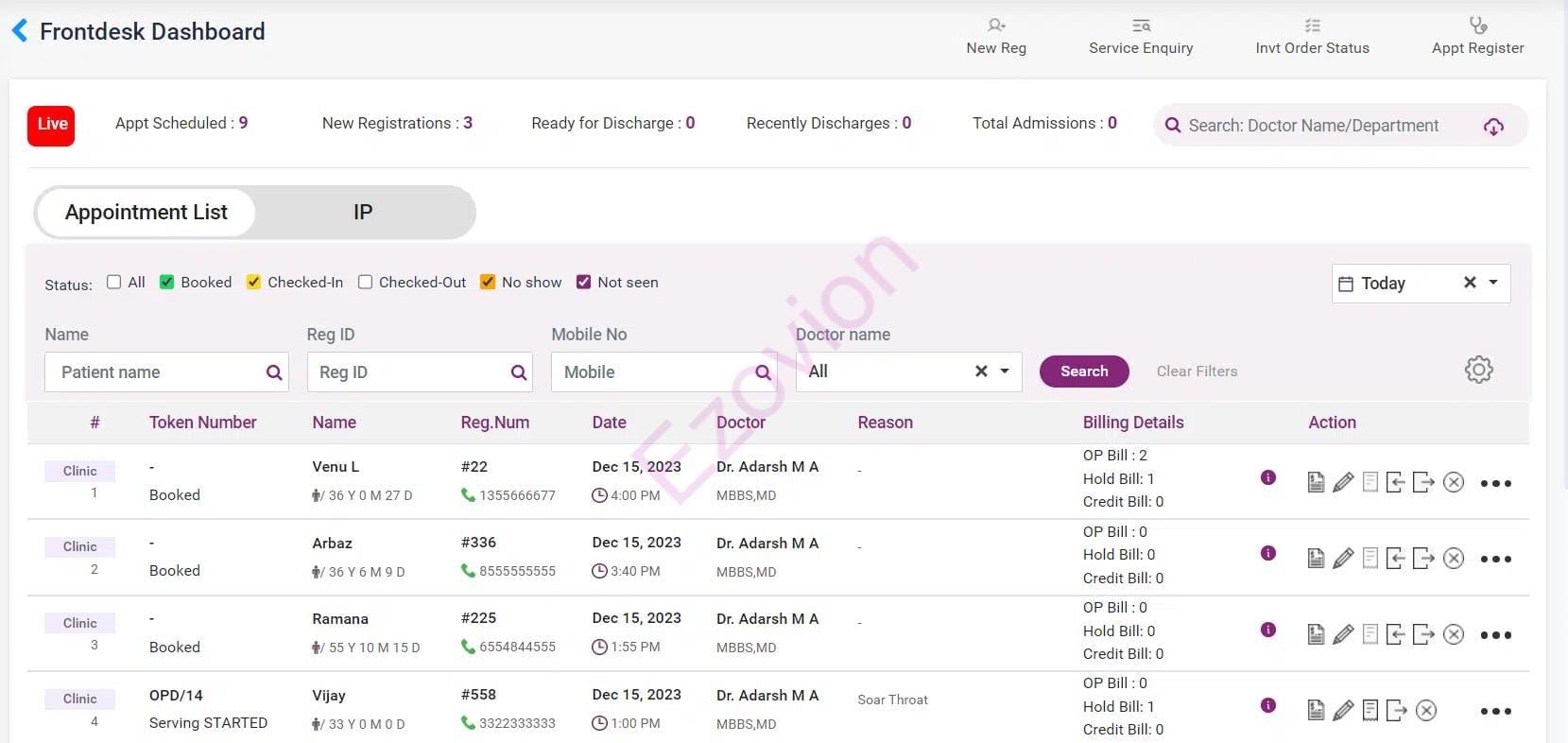Click the cloud download icon in search bar
The image size is (1568, 743).
[x=1493, y=127]
